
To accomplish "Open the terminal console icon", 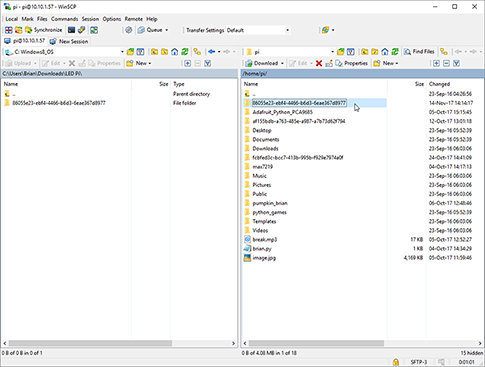I will click(x=71, y=30).
